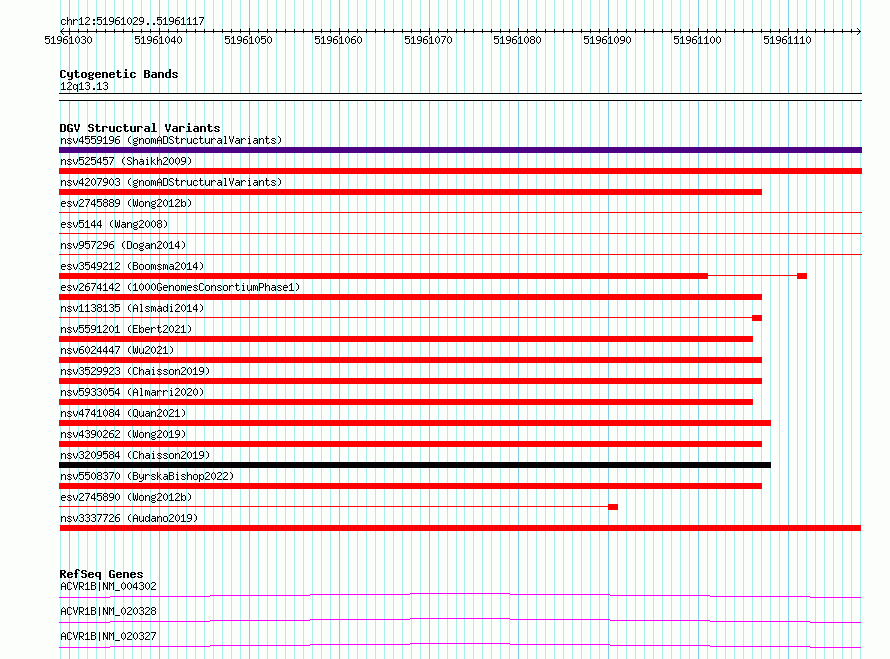Click the black nsv3209584 variant bar

[x=415, y=465]
